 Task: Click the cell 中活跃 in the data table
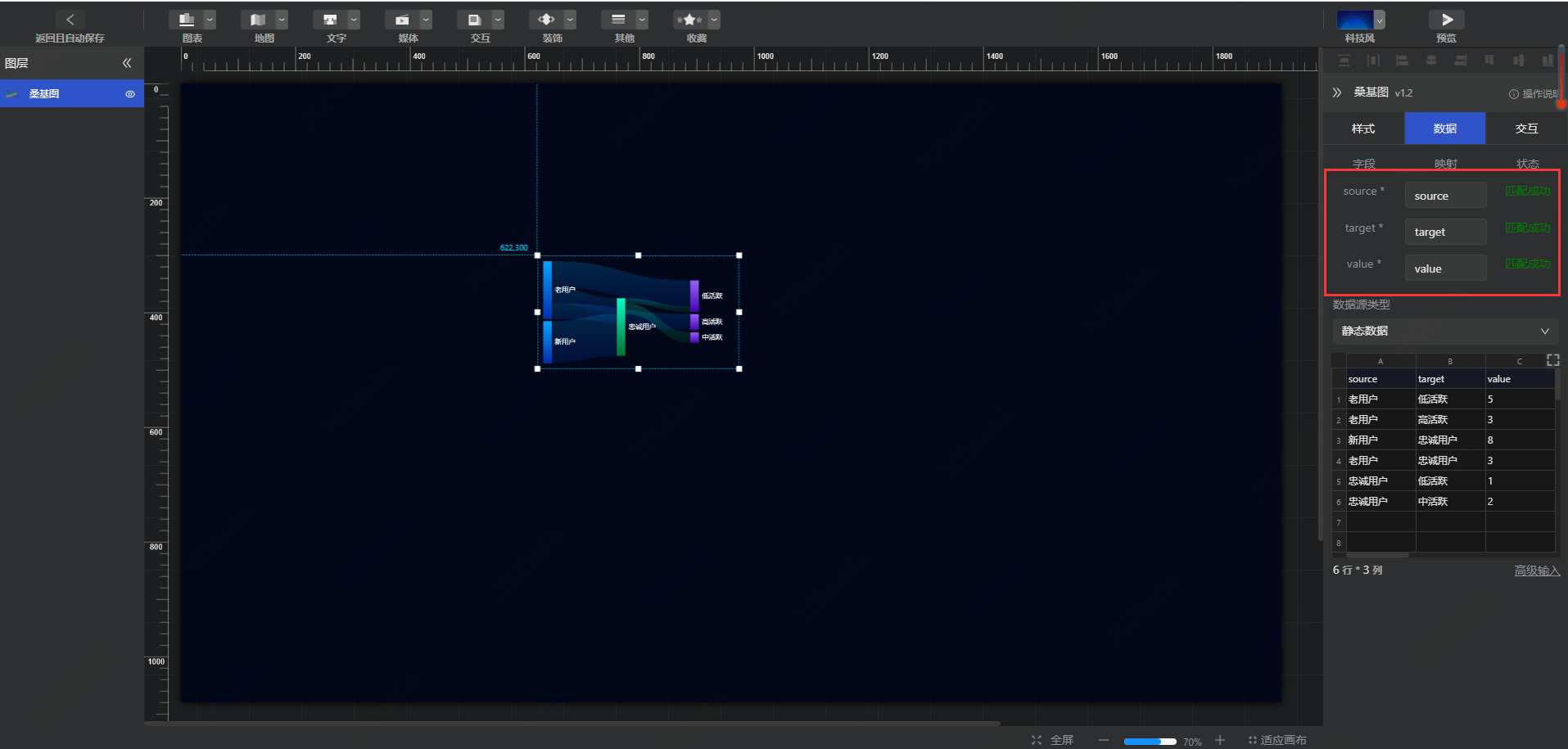point(1450,502)
